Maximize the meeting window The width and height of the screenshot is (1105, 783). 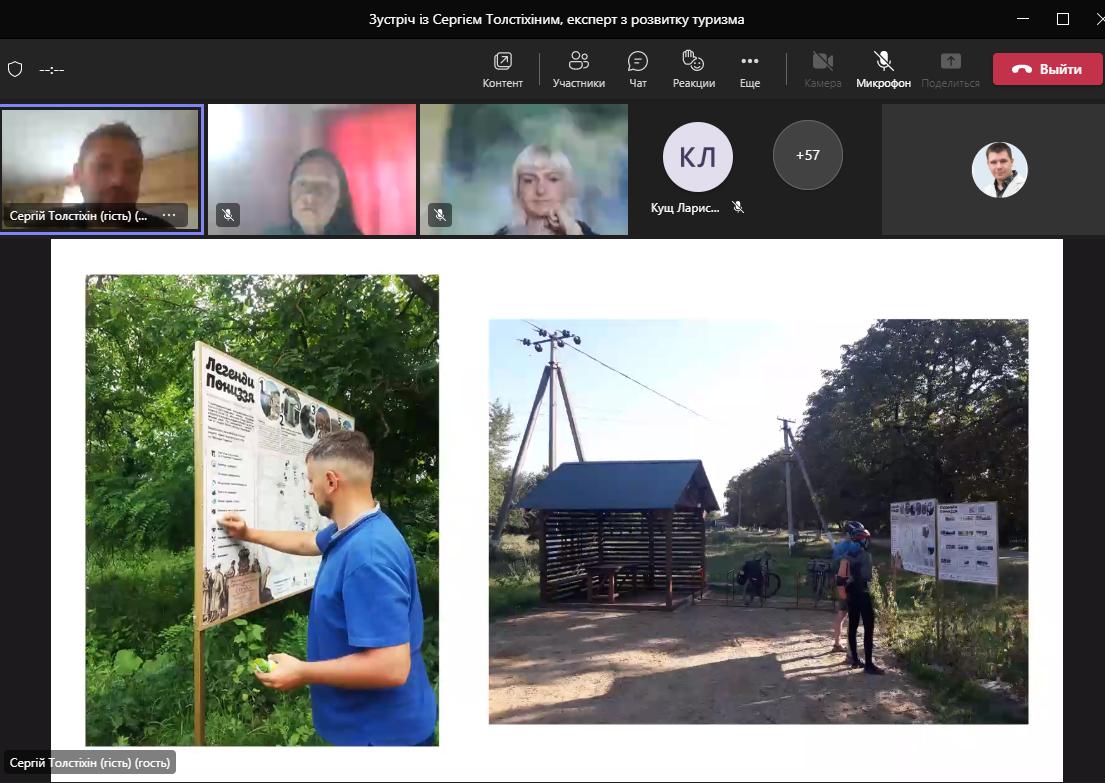point(1062,19)
